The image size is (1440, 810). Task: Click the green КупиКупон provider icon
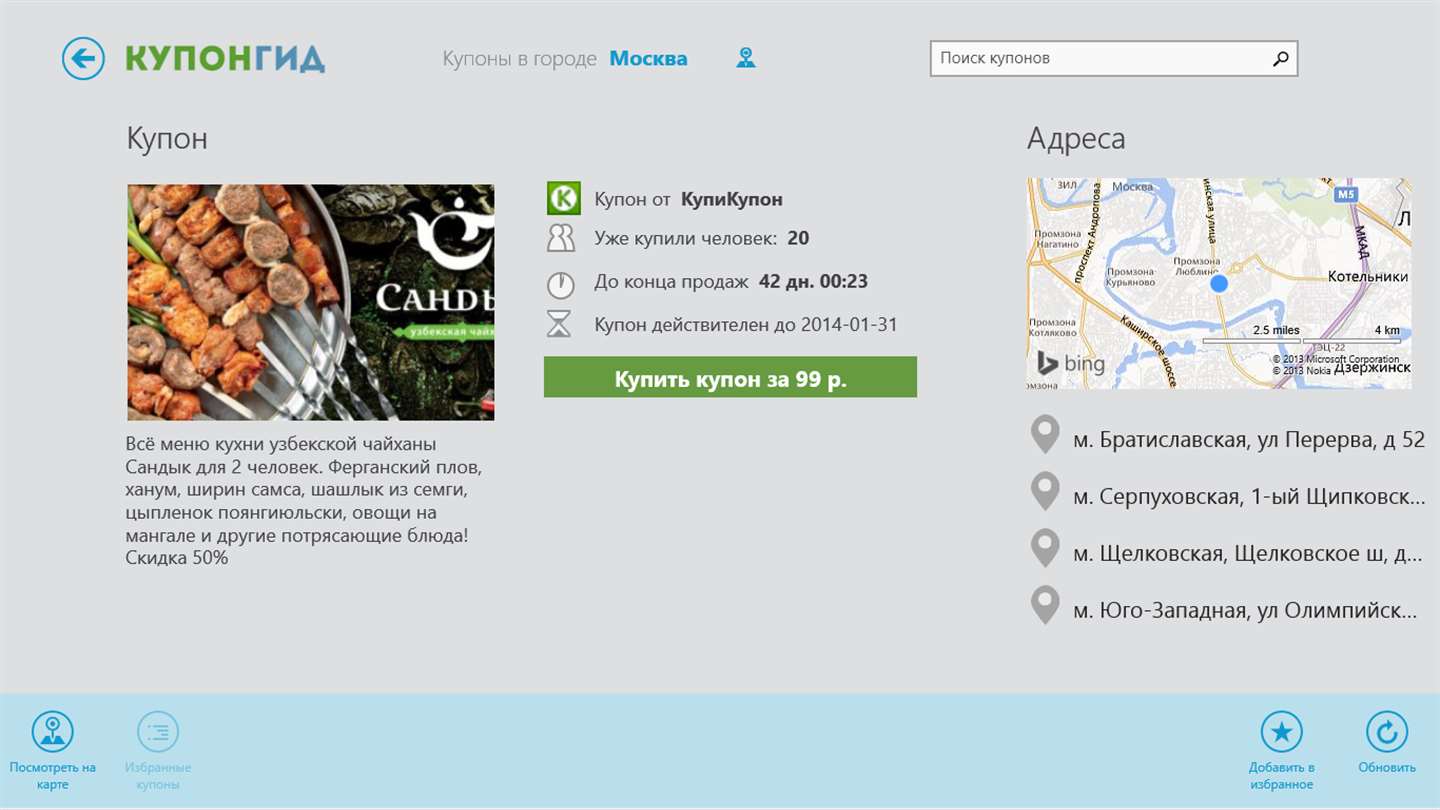tap(564, 198)
